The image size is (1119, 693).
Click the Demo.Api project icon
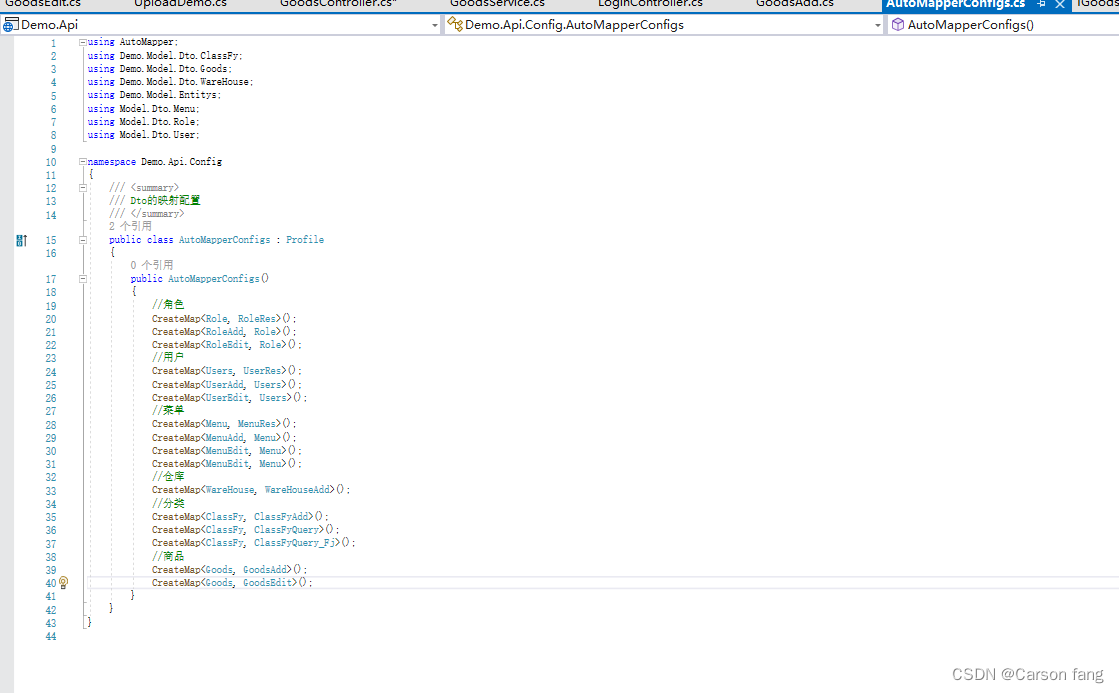[x=10, y=25]
